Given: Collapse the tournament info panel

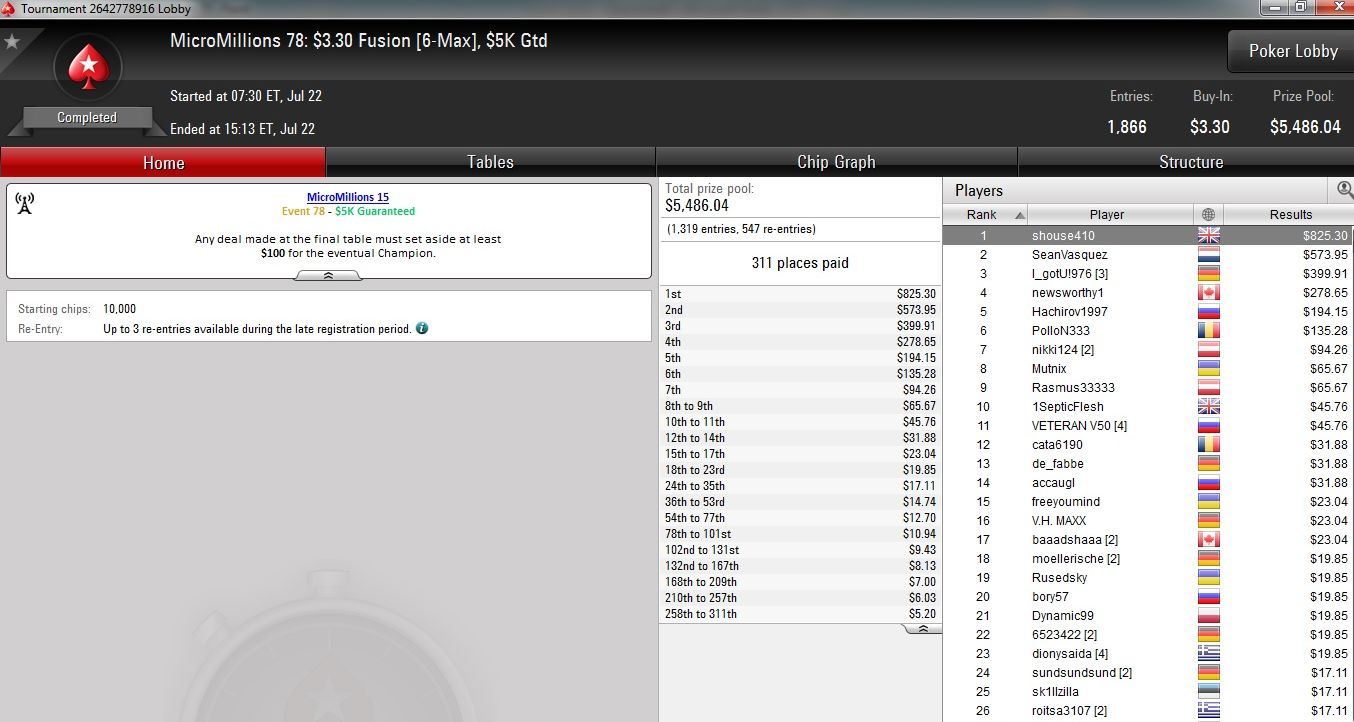Looking at the screenshot, I should [x=329, y=275].
